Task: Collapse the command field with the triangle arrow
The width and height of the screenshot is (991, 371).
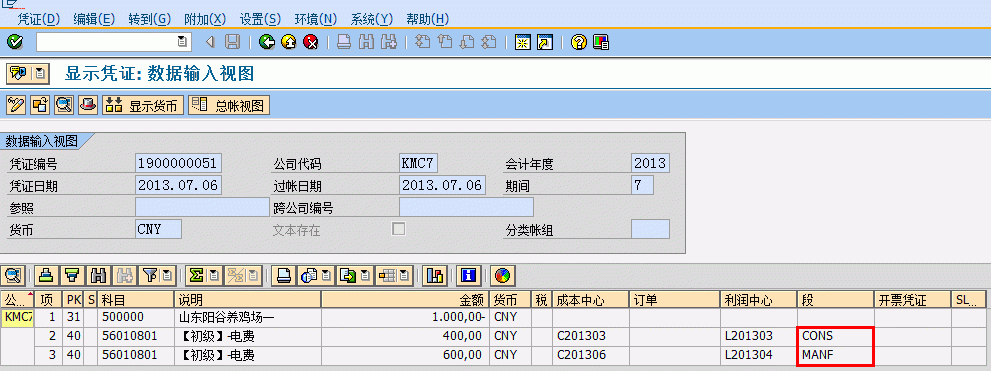Action: [x=210, y=42]
